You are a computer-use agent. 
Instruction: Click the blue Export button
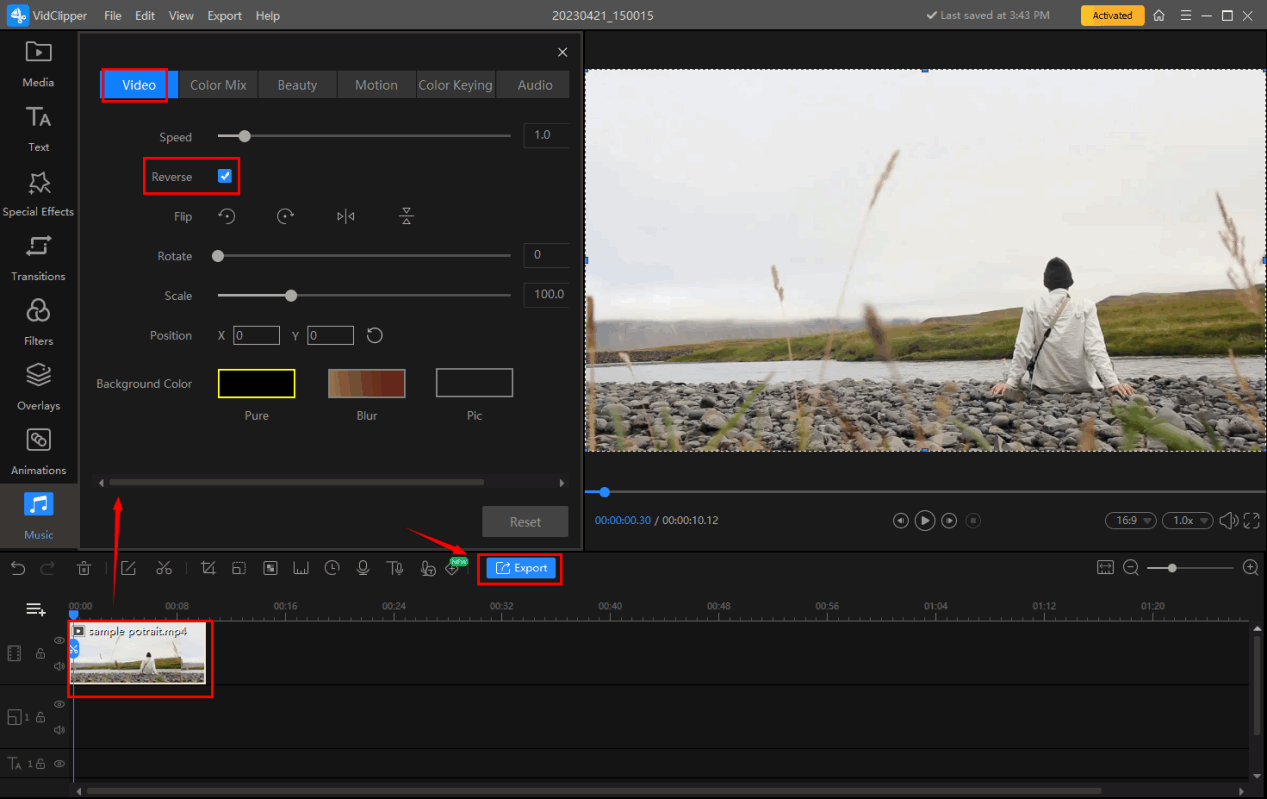(521, 568)
